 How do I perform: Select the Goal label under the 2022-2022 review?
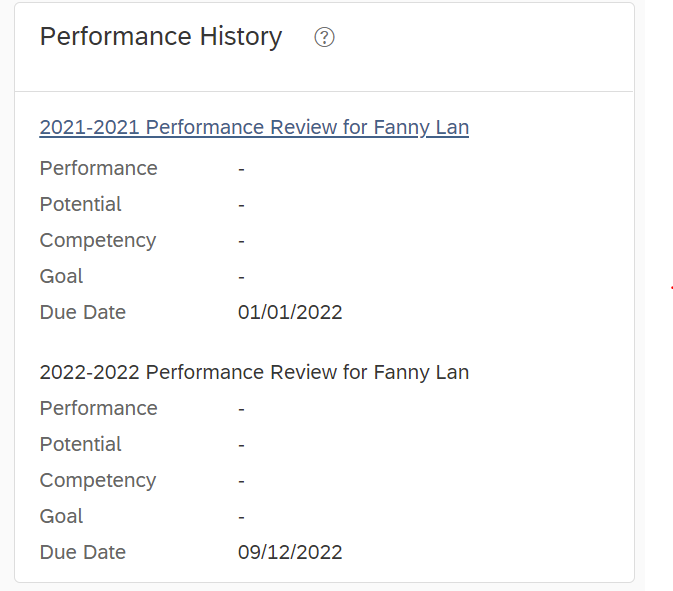click(61, 516)
